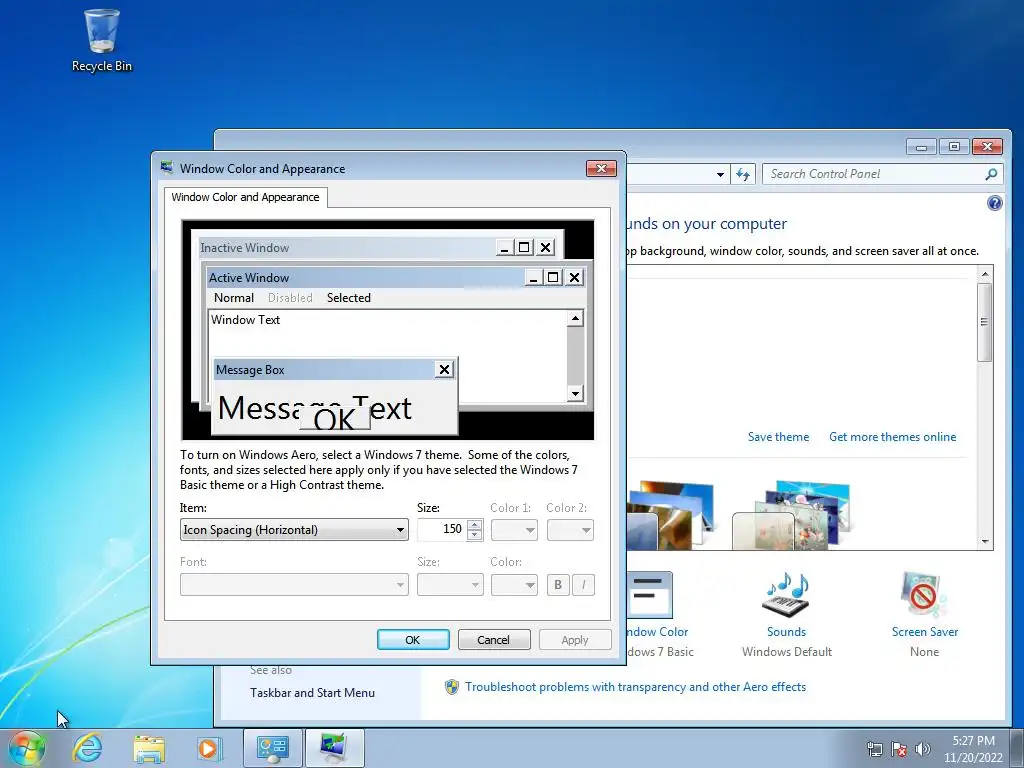Open the Font name dropdown

294,584
